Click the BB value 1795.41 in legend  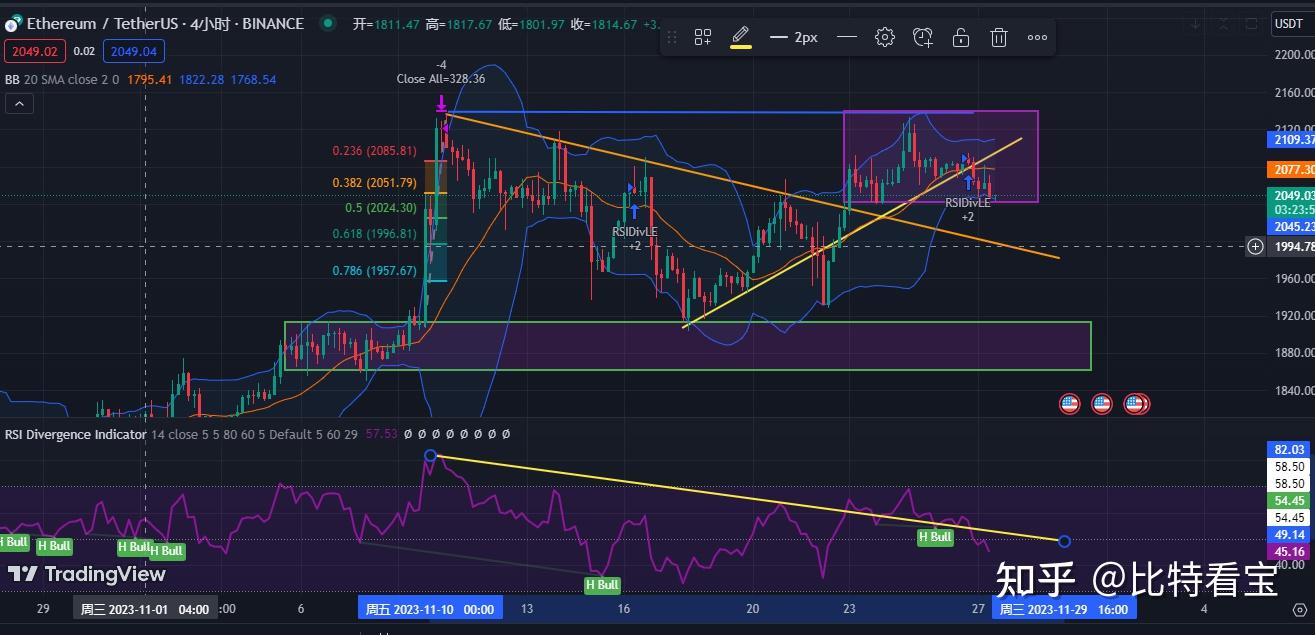[150, 79]
